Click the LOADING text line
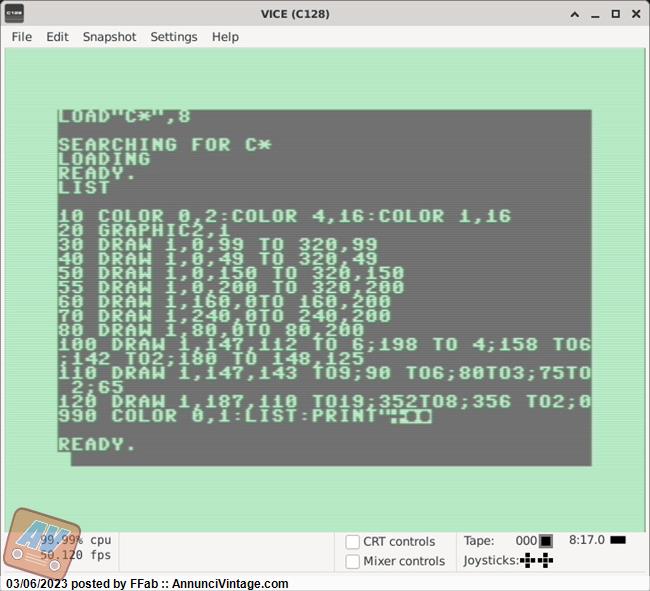 104,159
